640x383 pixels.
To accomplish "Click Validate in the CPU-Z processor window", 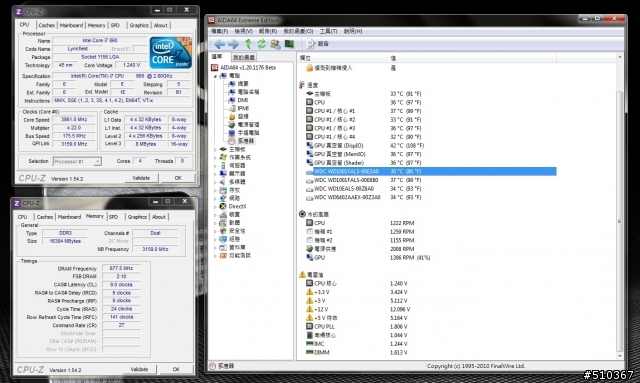I will point(141,178).
